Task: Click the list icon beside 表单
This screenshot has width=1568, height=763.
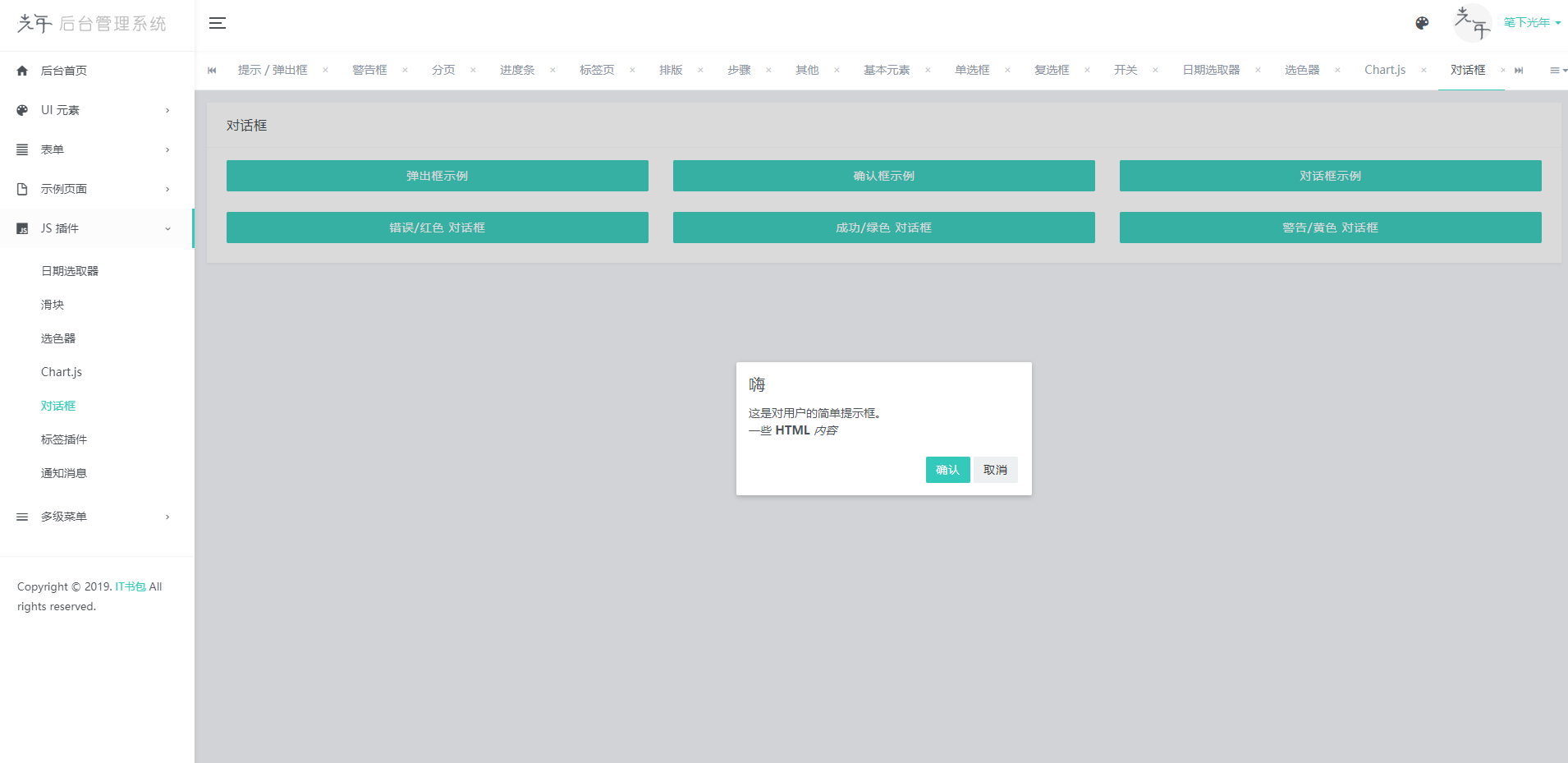Action: (x=22, y=149)
